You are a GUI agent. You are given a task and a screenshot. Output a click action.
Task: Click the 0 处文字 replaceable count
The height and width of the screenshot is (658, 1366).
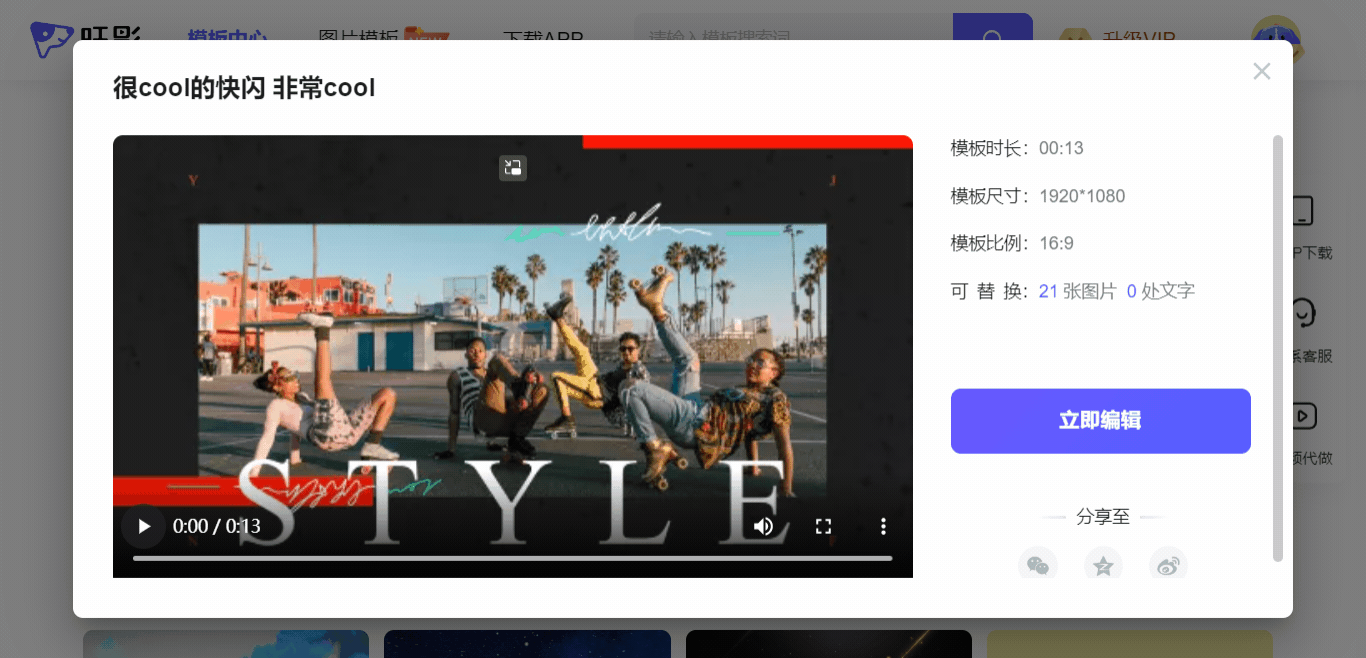point(1161,291)
